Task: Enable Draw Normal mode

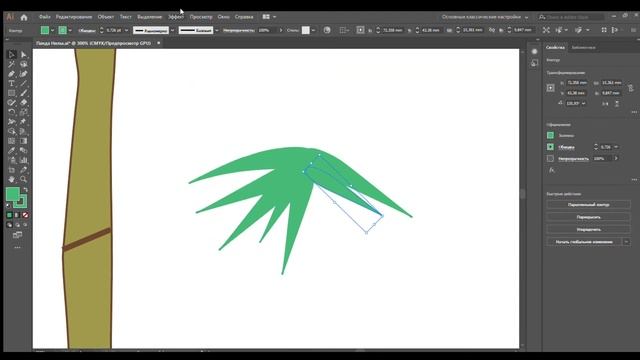Action: tap(10, 225)
